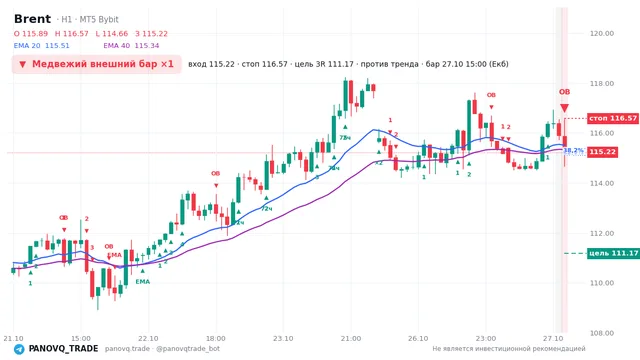Image resolution: width=640 pixels, height=360 pixels.
Task: Click the 18:00 time axis label
Action: [216, 338]
